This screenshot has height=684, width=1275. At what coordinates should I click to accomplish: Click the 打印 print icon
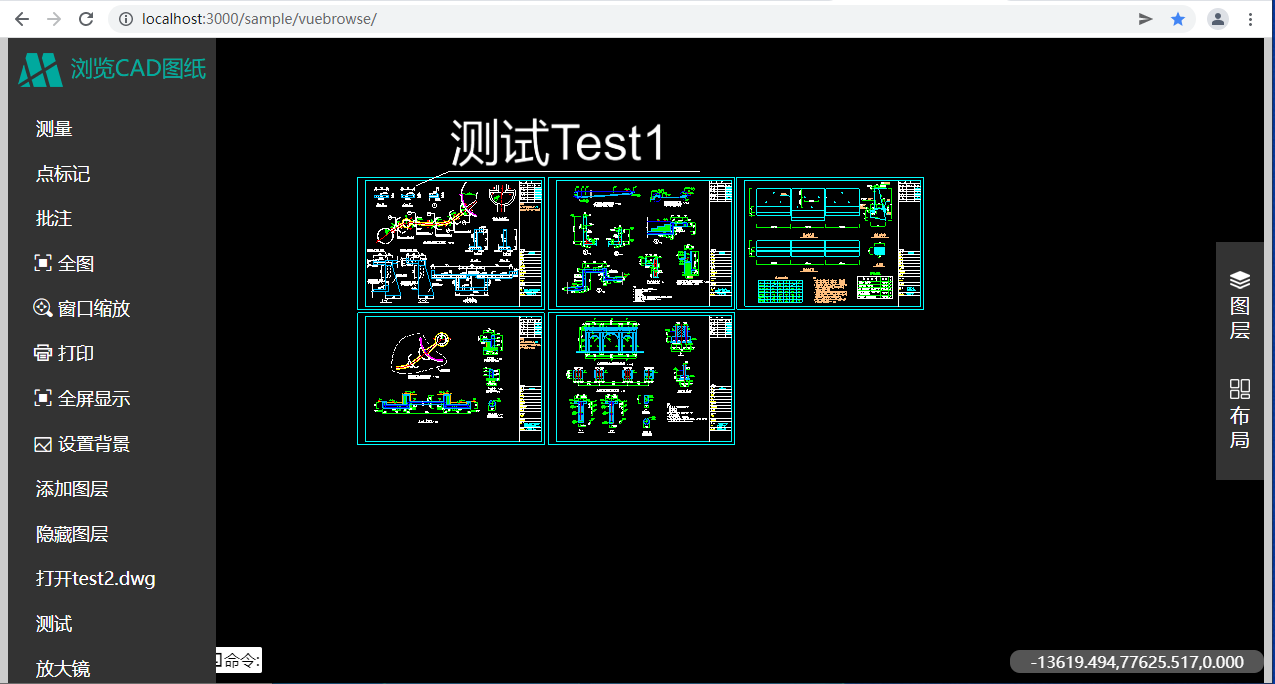click(43, 353)
